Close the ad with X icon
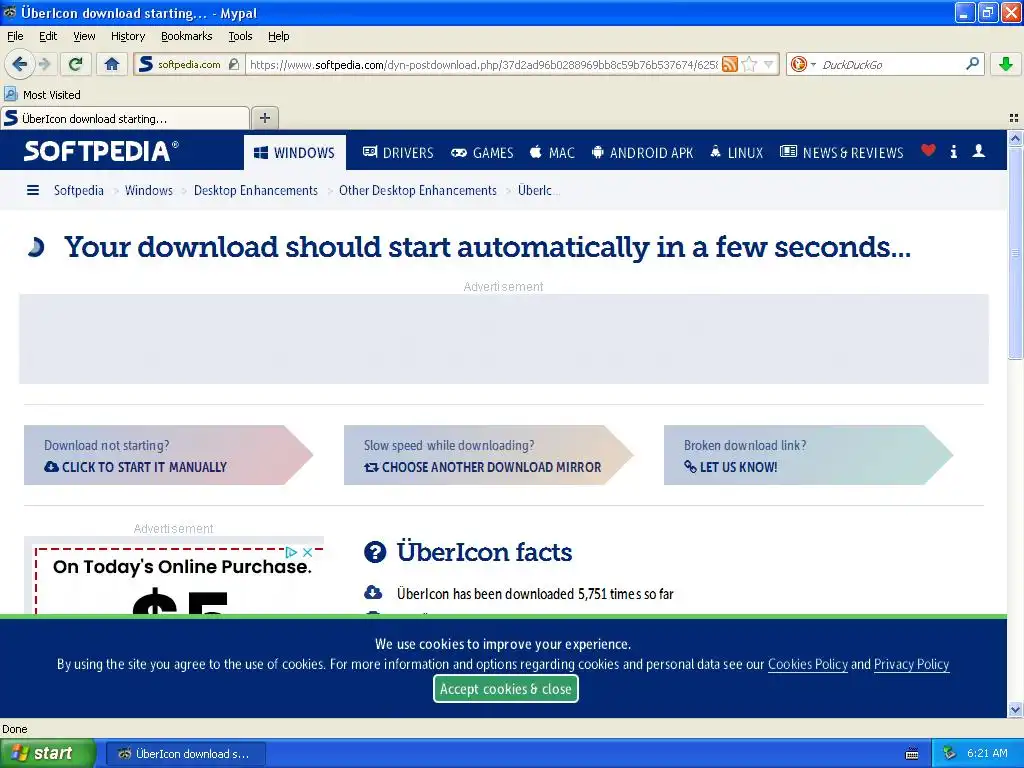Image resolution: width=1024 pixels, height=768 pixels. [307, 552]
